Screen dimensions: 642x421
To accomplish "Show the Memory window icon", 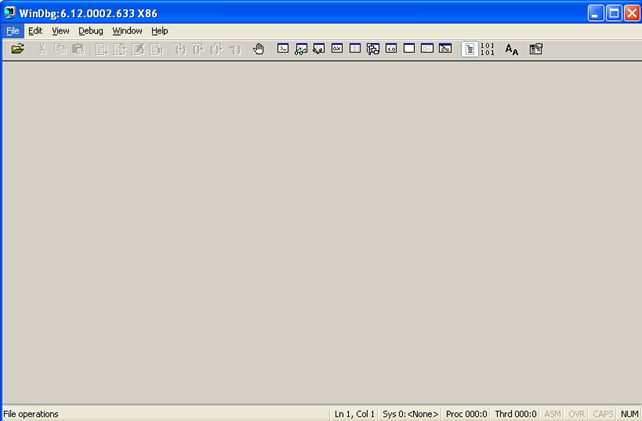I will tap(355, 48).
